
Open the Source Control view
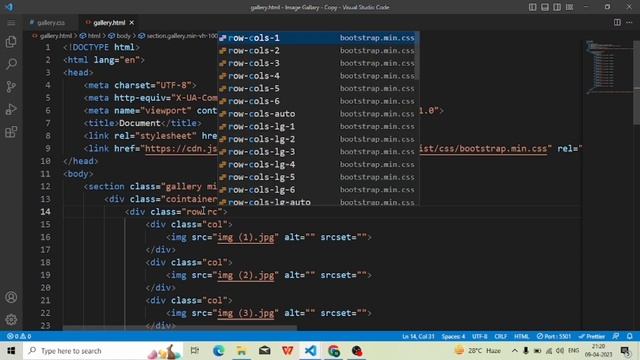coord(11,87)
